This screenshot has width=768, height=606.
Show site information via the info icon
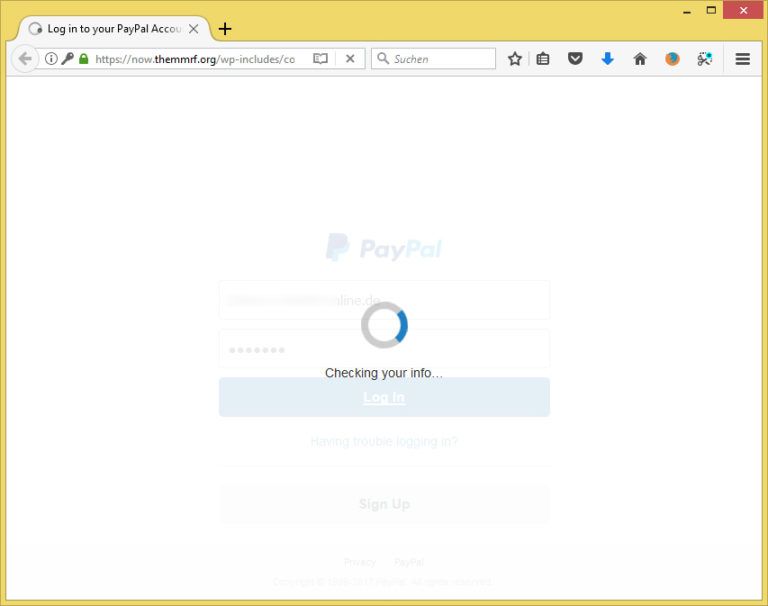[x=51, y=59]
